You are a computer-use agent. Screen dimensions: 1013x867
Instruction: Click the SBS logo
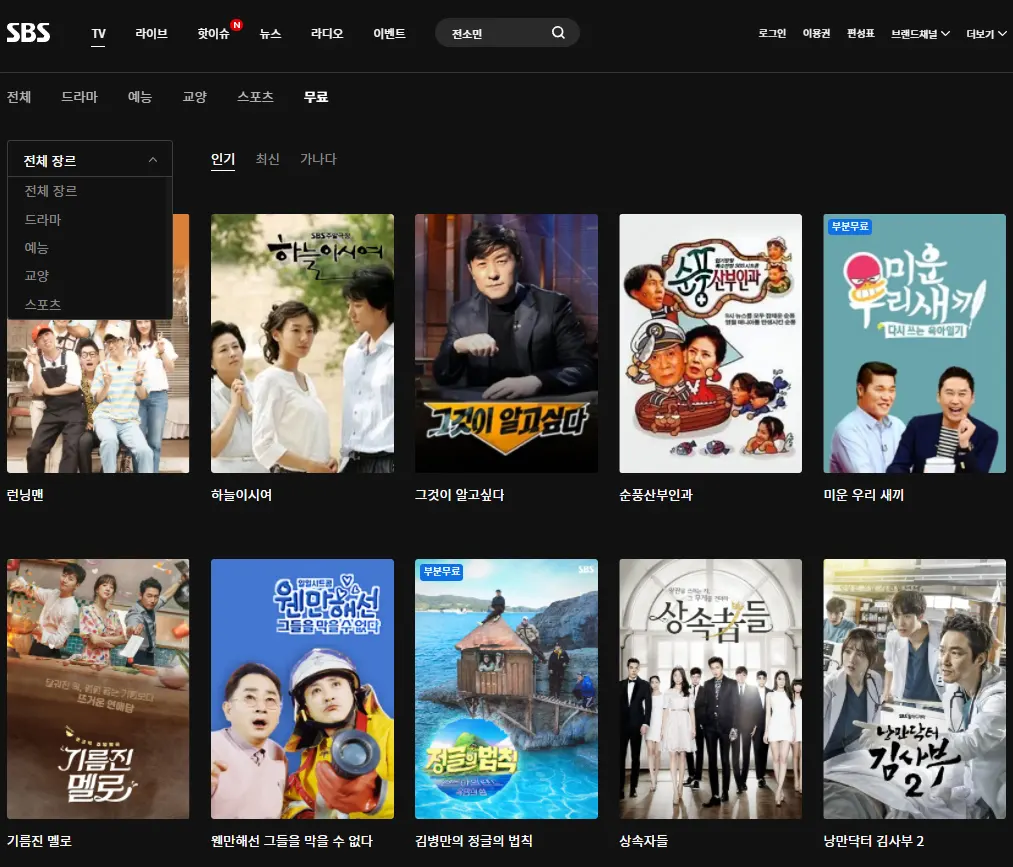click(x=29, y=31)
